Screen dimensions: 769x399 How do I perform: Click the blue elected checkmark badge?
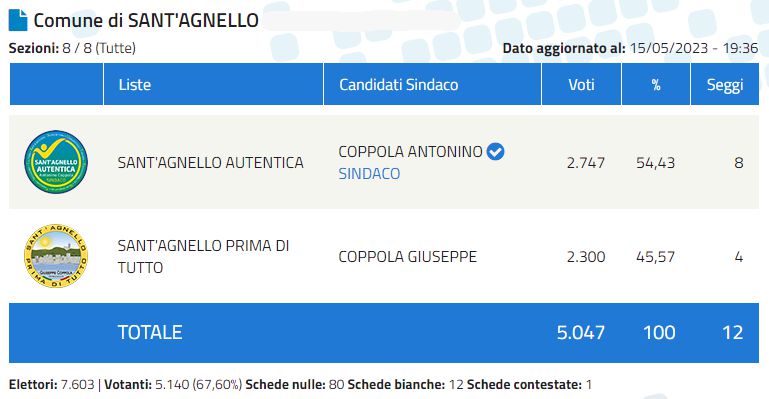495,151
